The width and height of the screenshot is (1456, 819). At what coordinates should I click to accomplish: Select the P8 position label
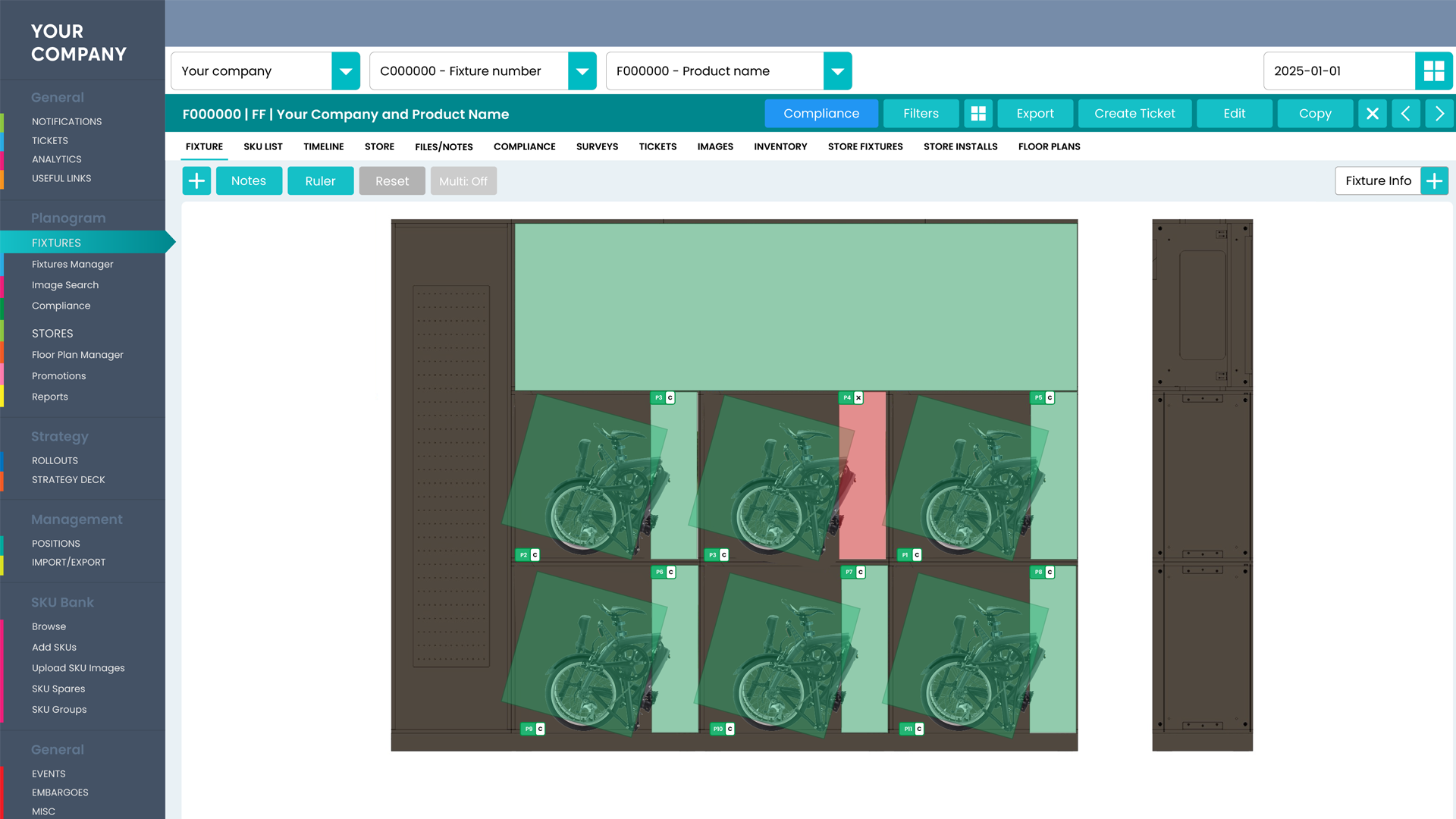point(1037,573)
